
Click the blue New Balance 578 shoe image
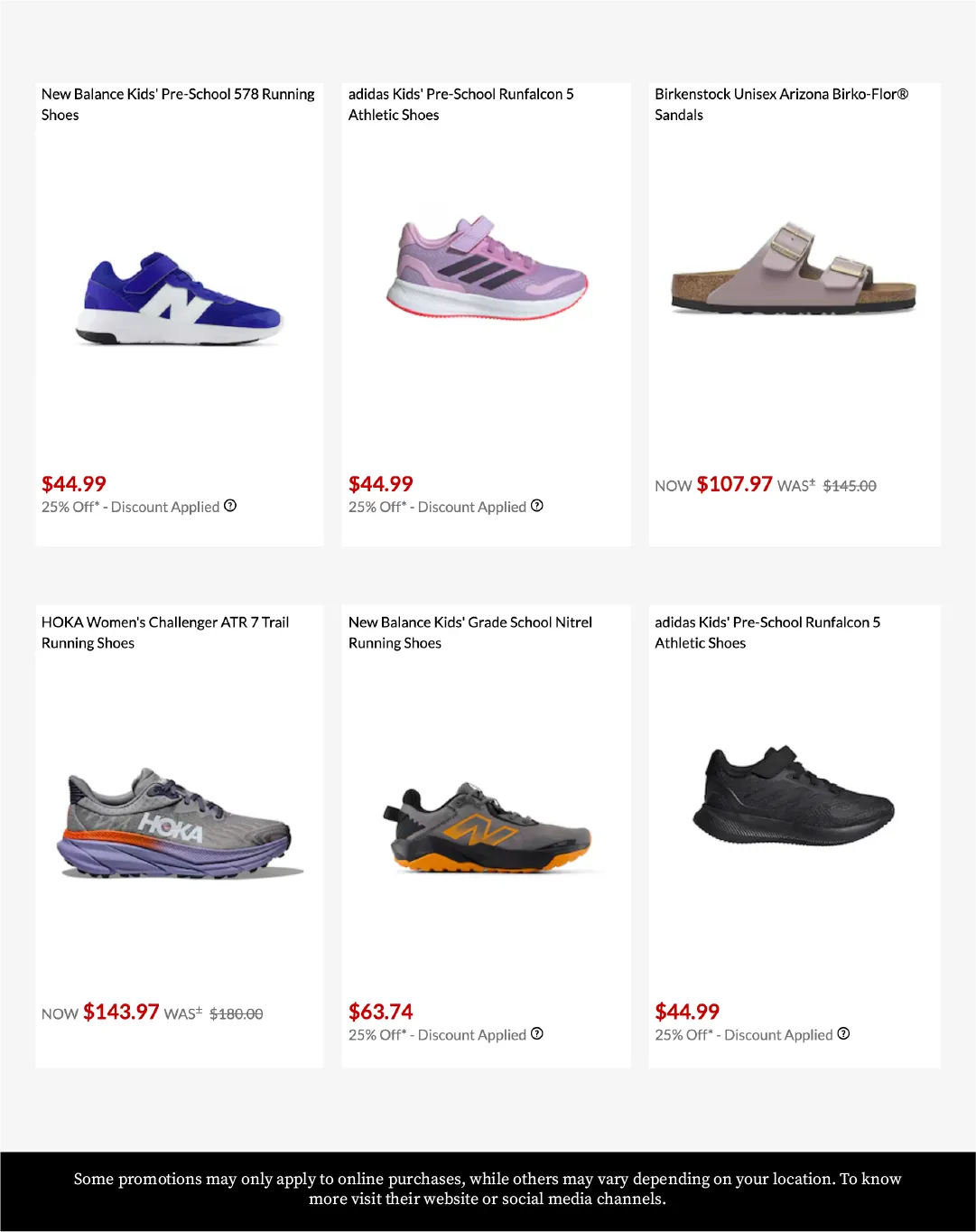tap(179, 300)
